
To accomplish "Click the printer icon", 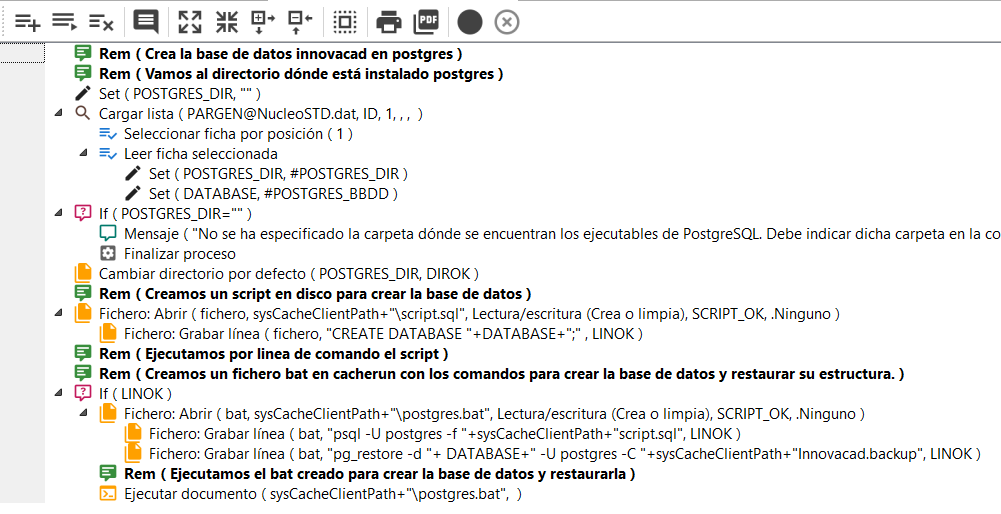I will click(x=389, y=21).
